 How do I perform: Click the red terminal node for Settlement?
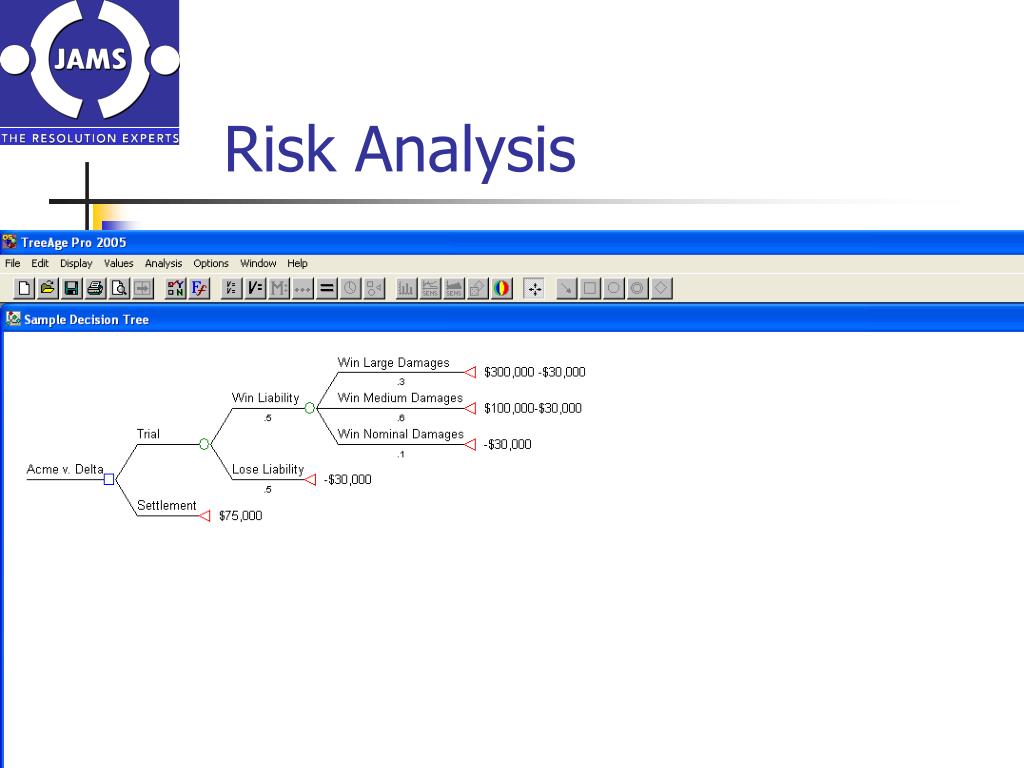[204, 516]
